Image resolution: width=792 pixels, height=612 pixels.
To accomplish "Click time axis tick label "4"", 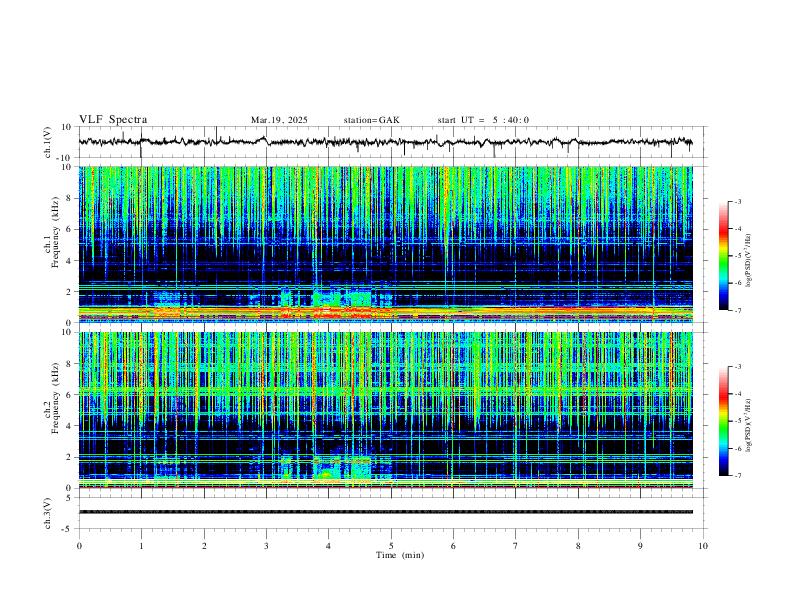I will pyautogui.click(x=329, y=546).
